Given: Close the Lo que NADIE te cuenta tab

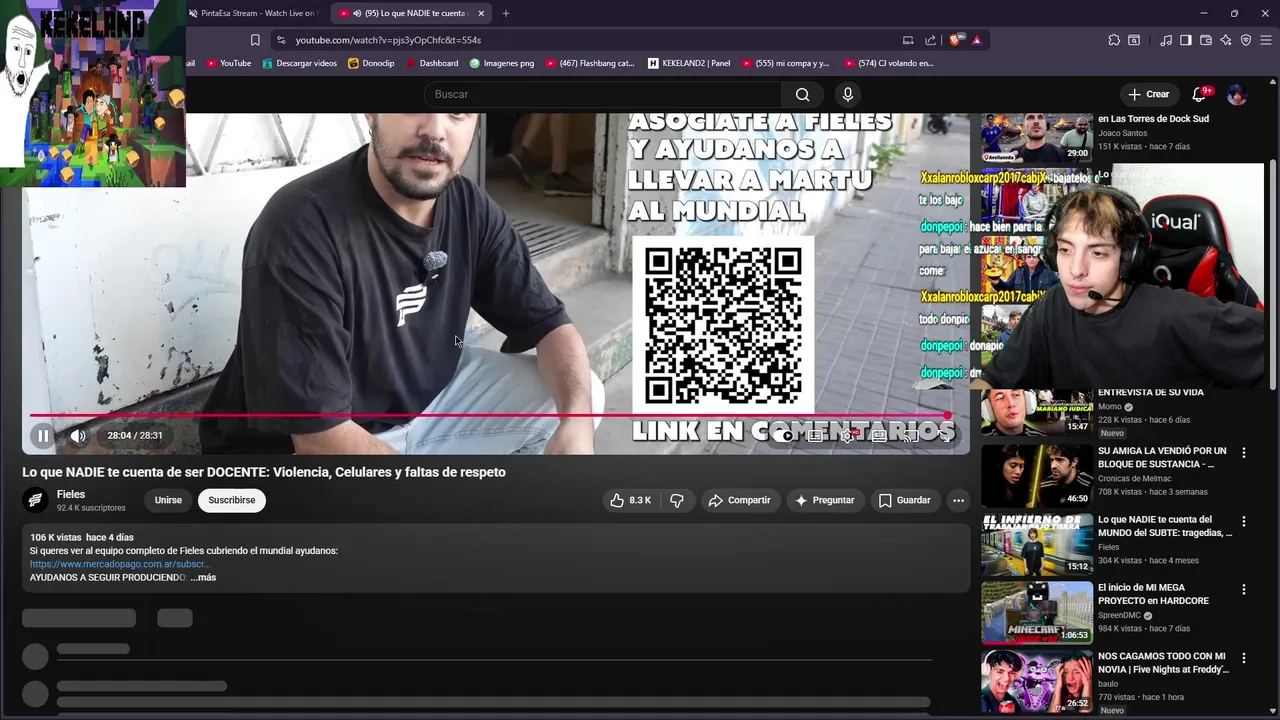Looking at the screenshot, I should click(481, 13).
